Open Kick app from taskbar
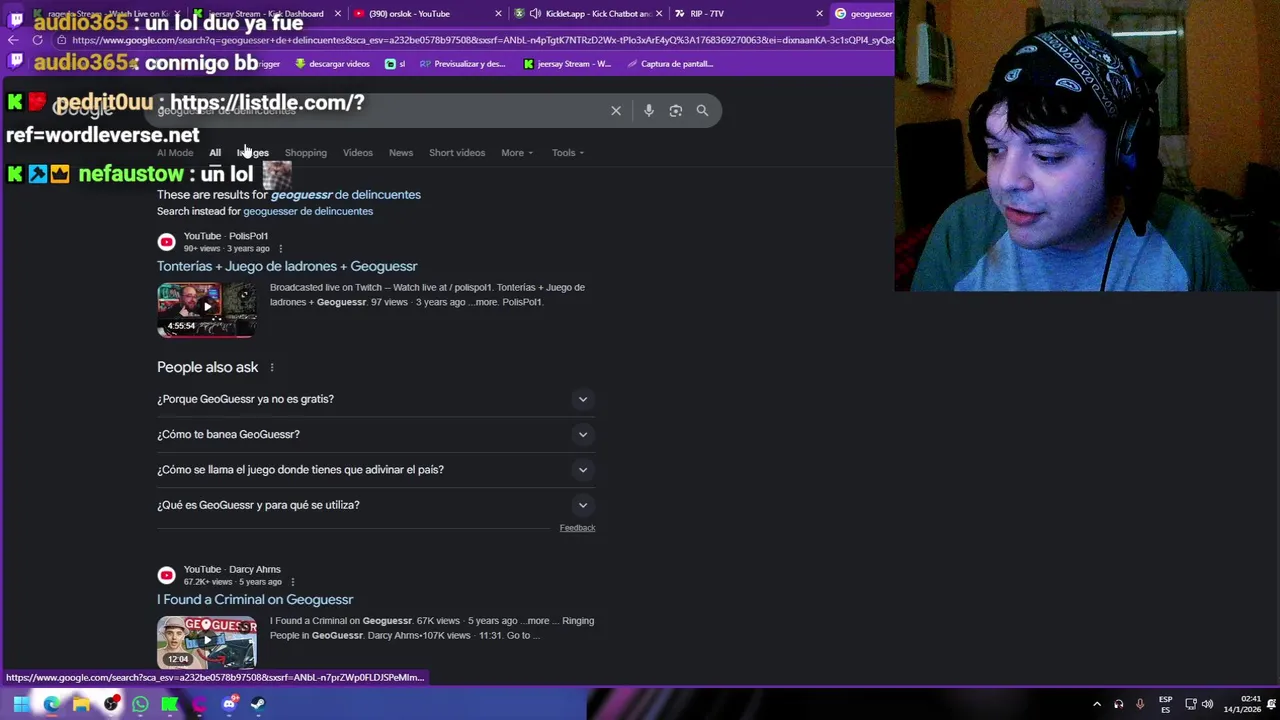This screenshot has width=1280, height=720. coord(170,704)
